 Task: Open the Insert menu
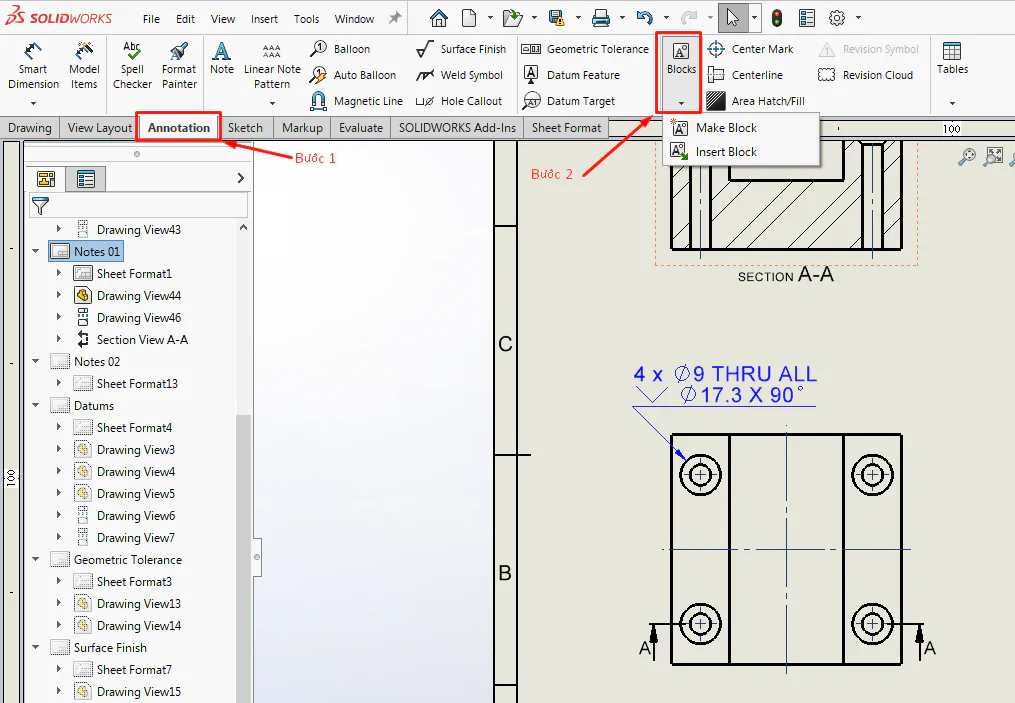coord(264,19)
